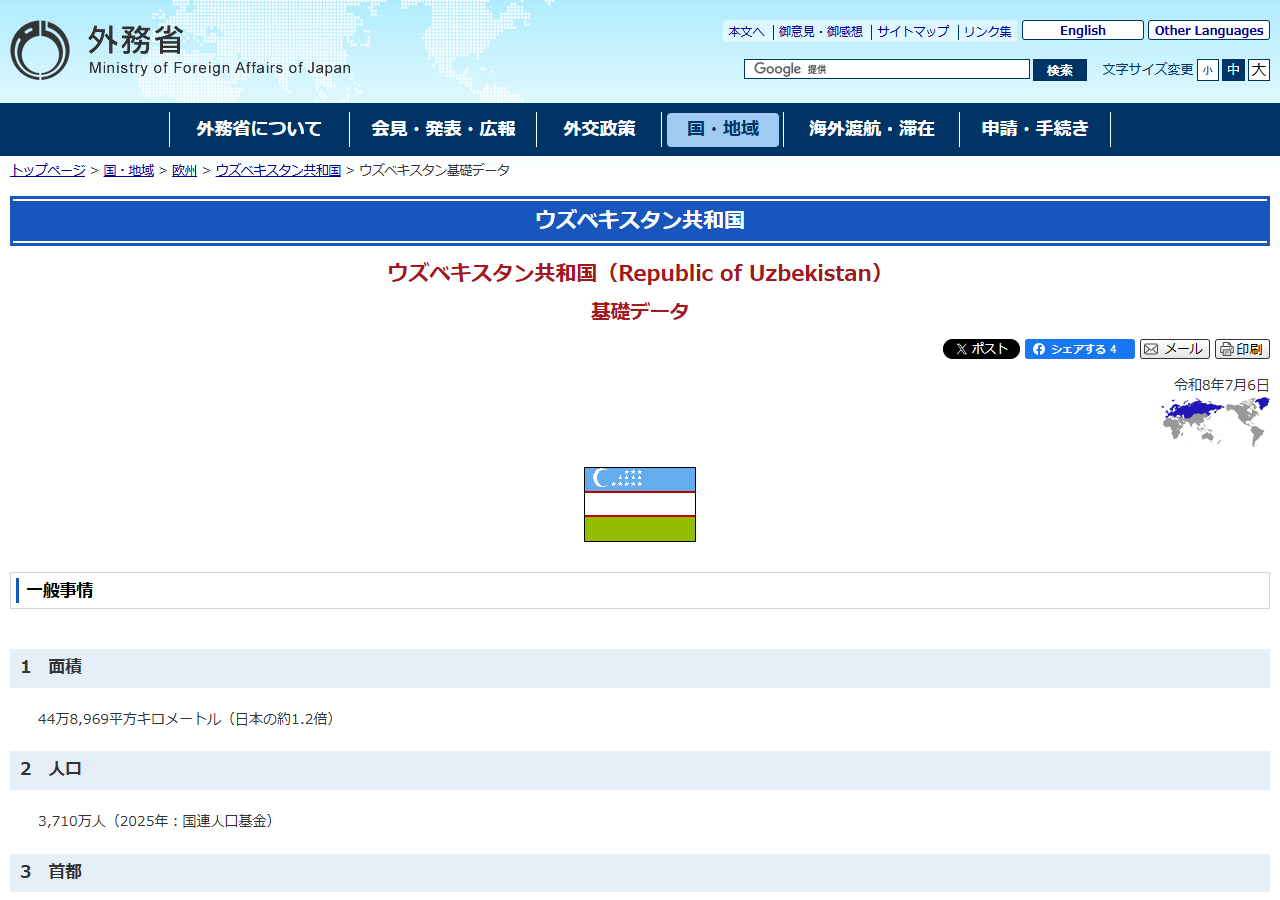Go to トップページ breadcrumb link

click(48, 170)
